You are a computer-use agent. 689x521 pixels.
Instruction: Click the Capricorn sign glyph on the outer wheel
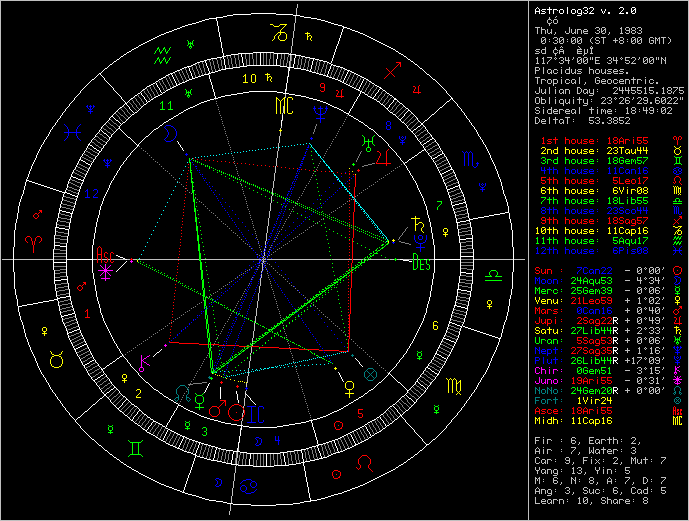click(279, 33)
